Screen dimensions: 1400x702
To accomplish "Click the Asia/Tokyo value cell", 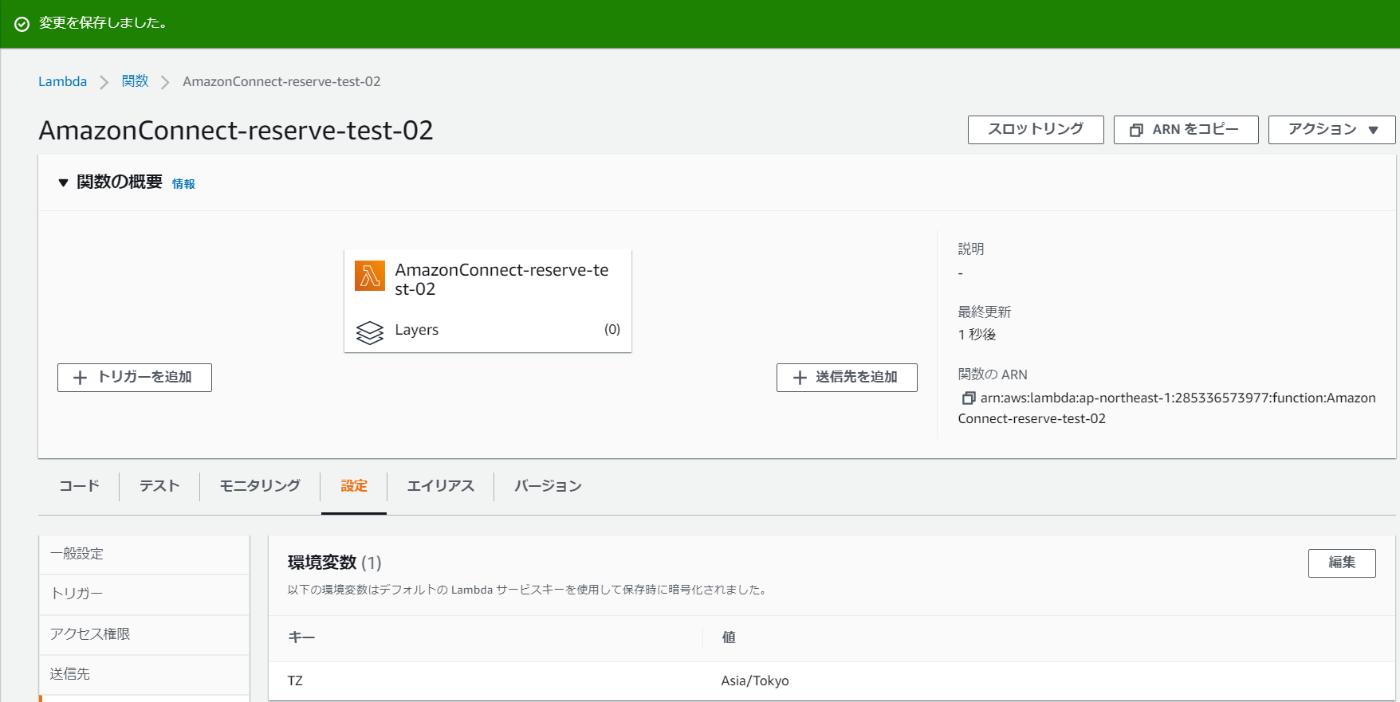I will (755, 681).
